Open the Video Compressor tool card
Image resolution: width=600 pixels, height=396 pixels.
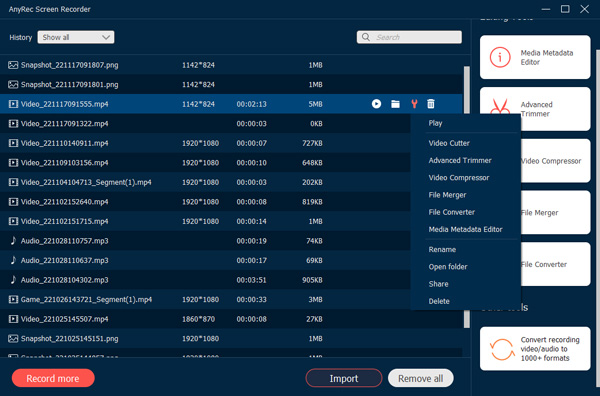pos(556,161)
